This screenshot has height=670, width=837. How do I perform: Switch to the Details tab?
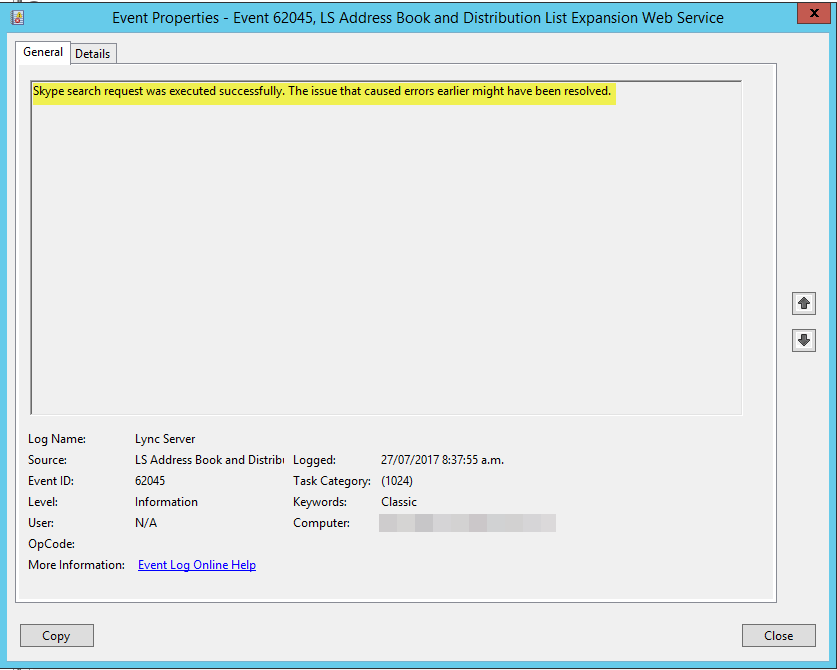pos(93,54)
